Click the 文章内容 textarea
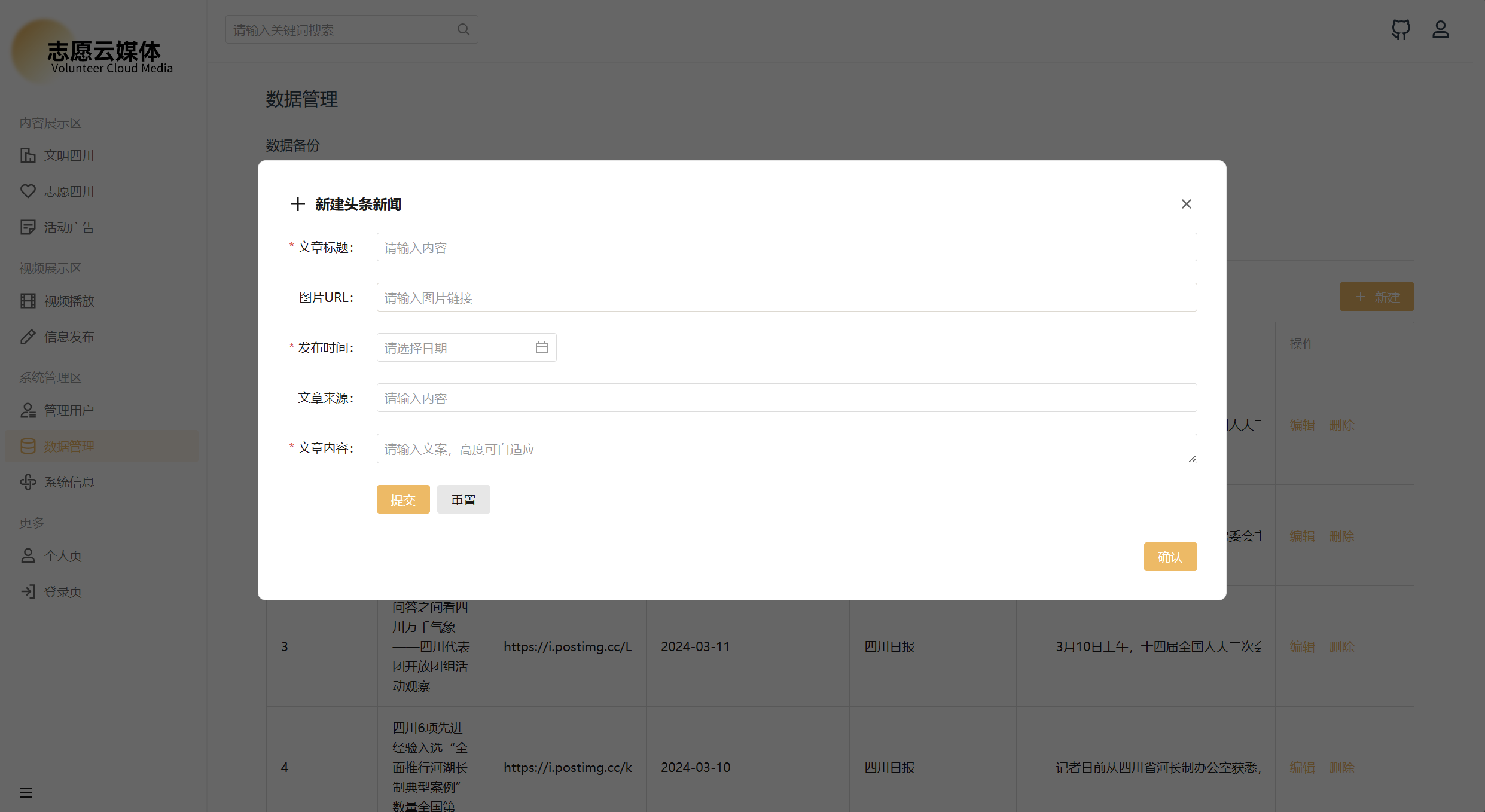1485x812 pixels. pyautogui.click(x=786, y=448)
